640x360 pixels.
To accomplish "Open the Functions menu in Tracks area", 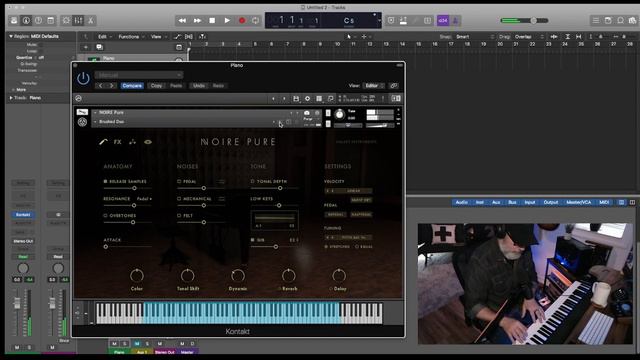I will [x=131, y=37].
